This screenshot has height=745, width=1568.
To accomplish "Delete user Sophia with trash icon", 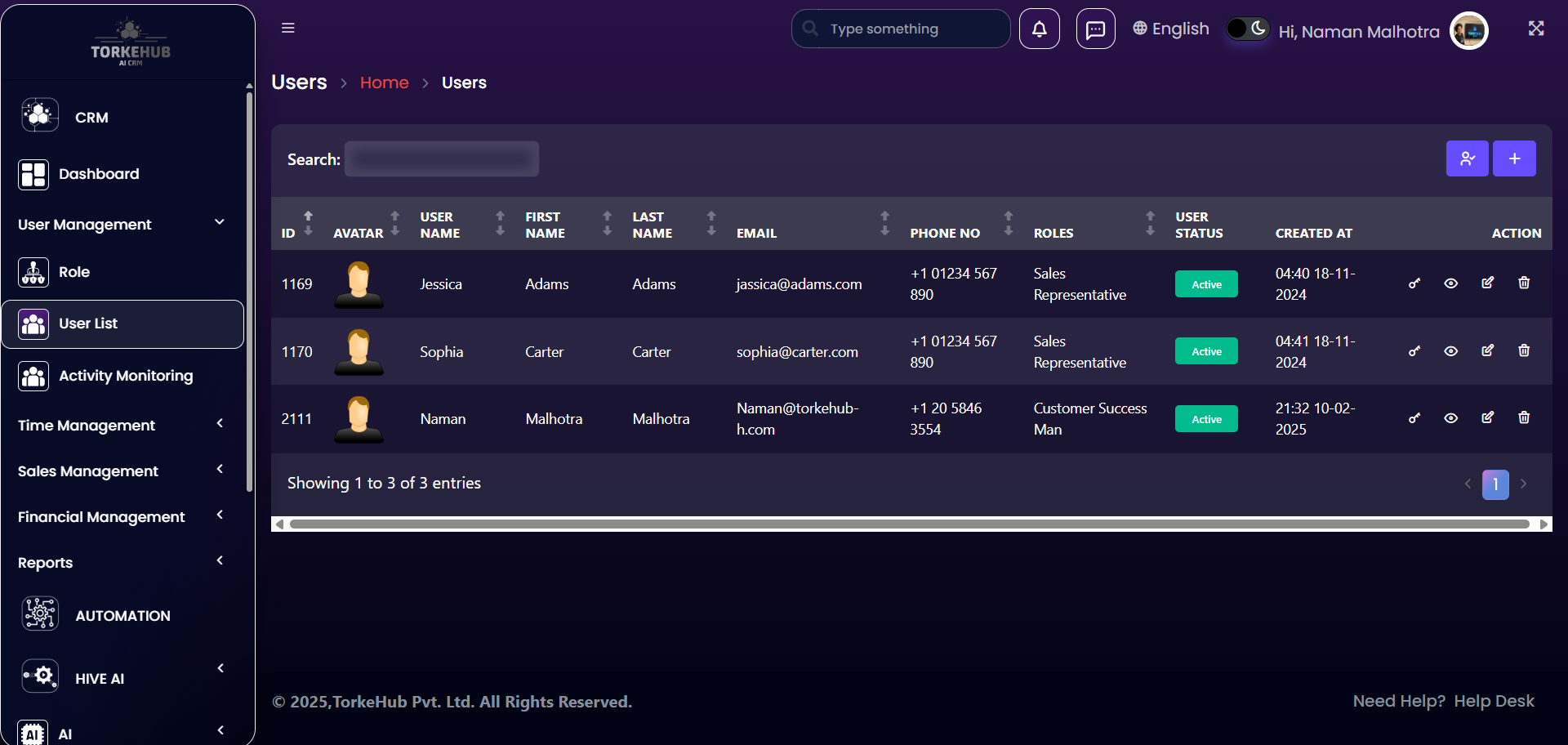I will 1523,350.
